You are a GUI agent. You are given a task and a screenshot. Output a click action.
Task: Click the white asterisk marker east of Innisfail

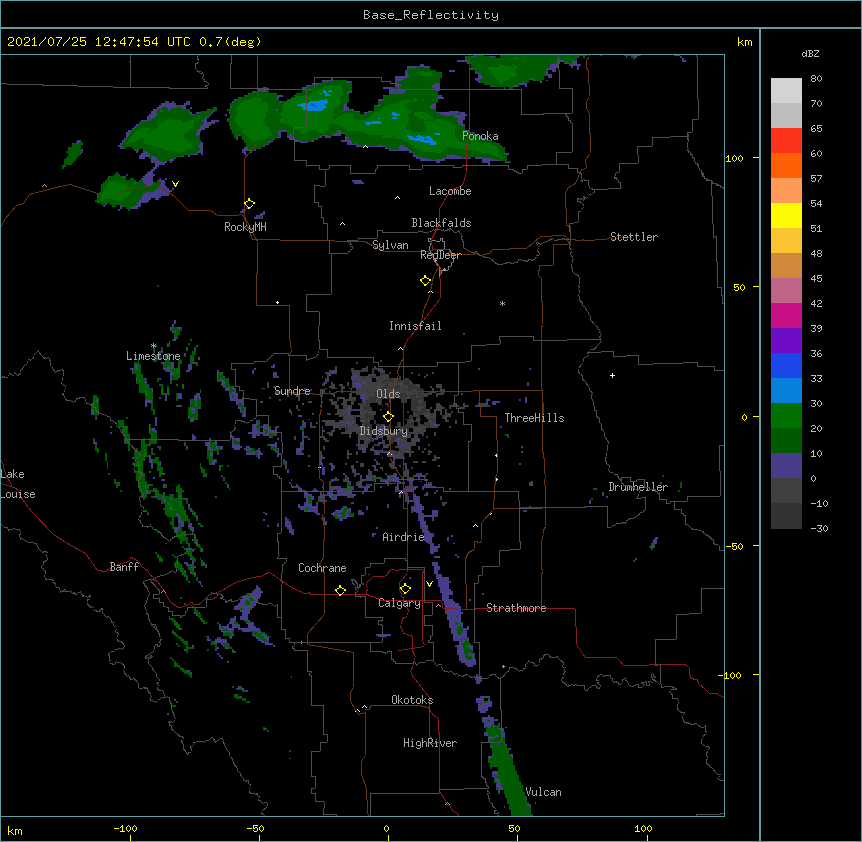[x=502, y=303]
